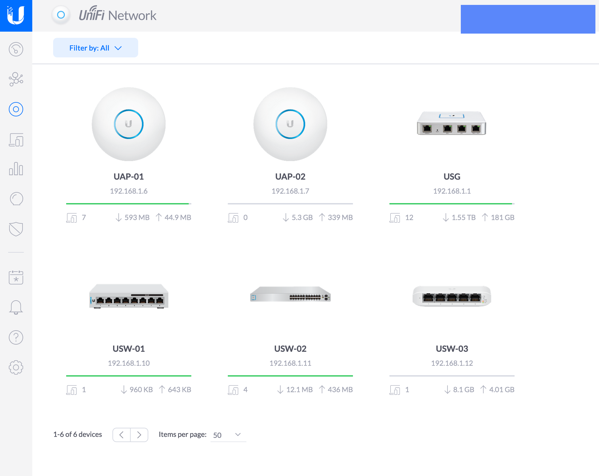Open the Statistics bar chart icon
Screen dimensions: 599x476
16,168
